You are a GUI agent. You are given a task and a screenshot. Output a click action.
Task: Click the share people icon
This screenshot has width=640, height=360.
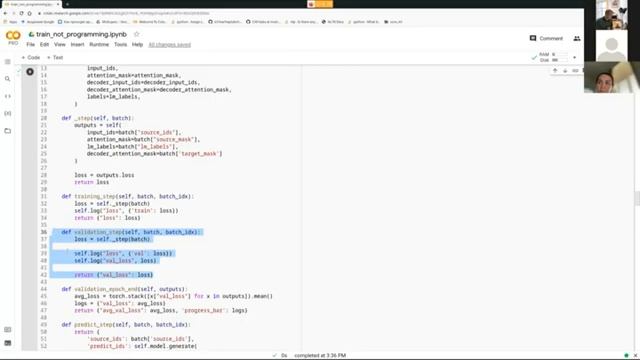pyautogui.click(x=577, y=38)
